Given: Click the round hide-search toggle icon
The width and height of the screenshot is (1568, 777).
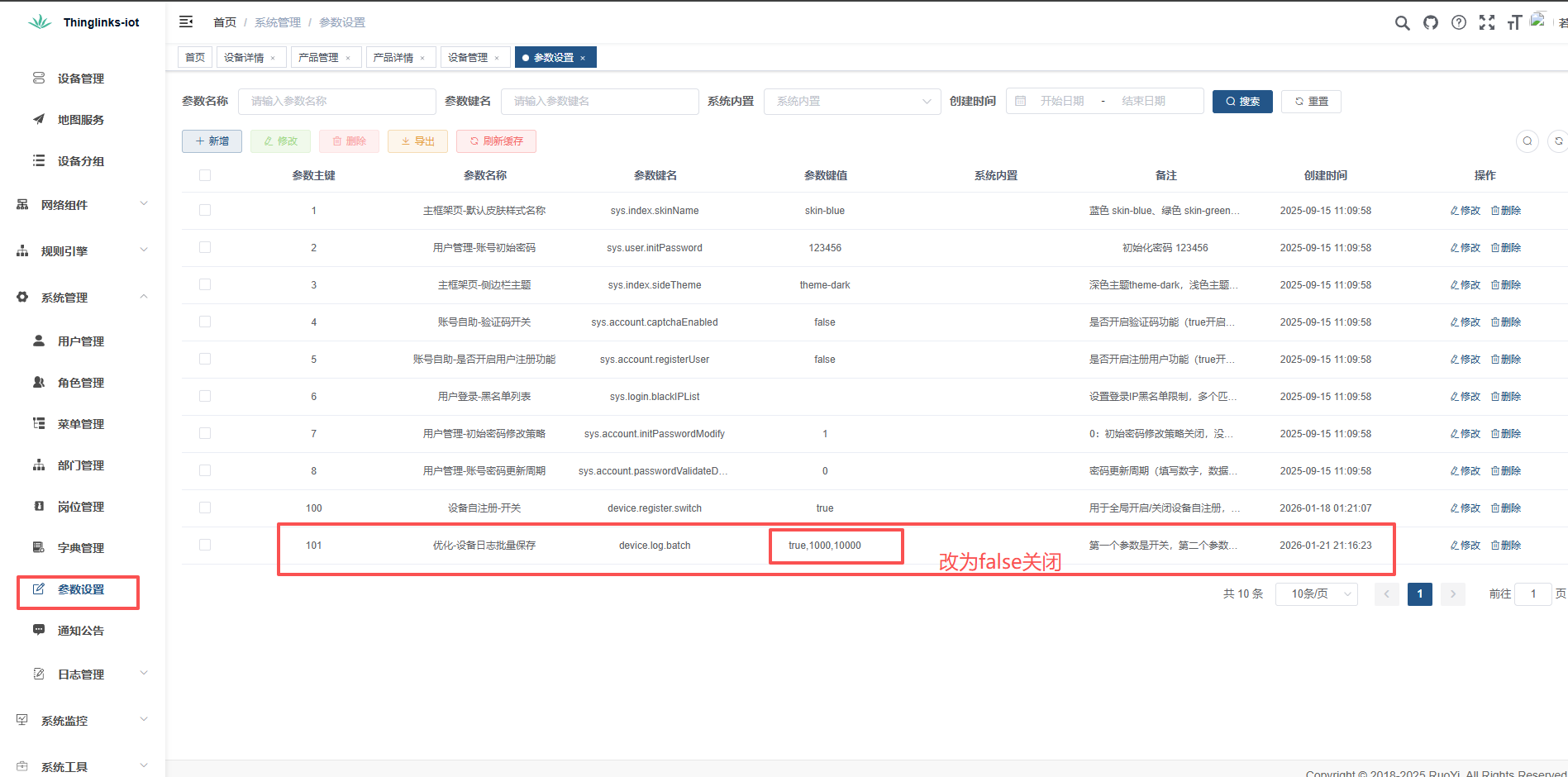Looking at the screenshot, I should [1527, 141].
